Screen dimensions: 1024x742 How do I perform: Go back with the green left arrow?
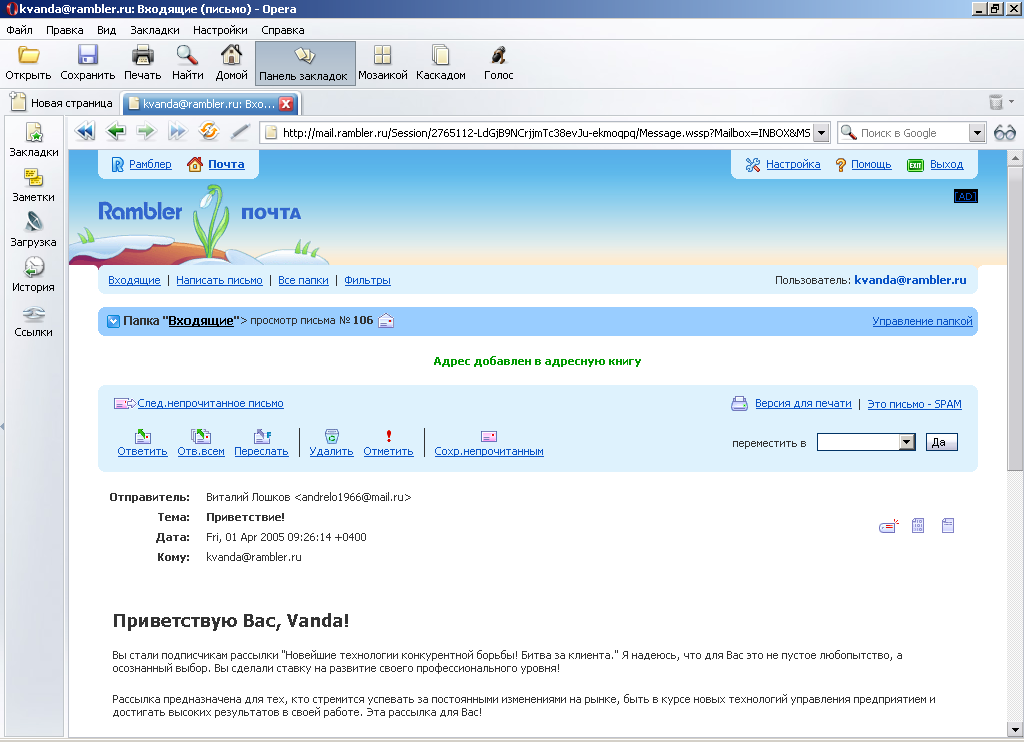(116, 132)
